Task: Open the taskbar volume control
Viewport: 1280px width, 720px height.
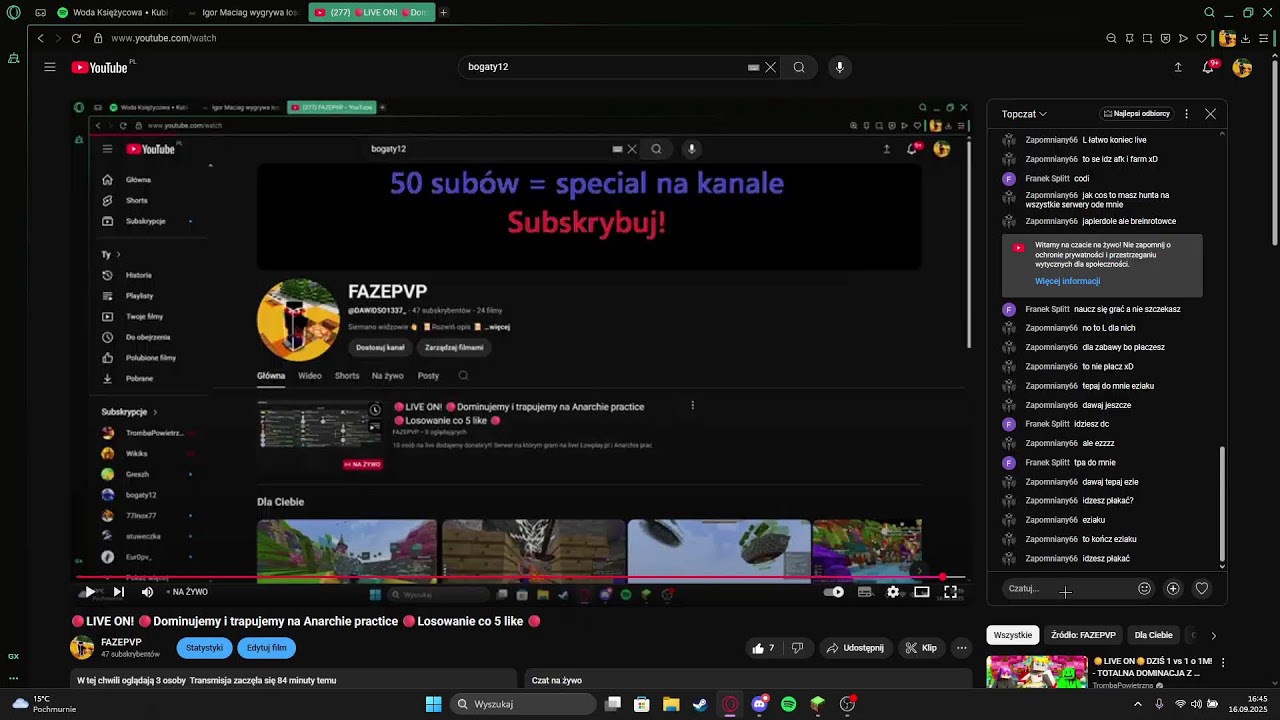Action: click(x=1196, y=704)
